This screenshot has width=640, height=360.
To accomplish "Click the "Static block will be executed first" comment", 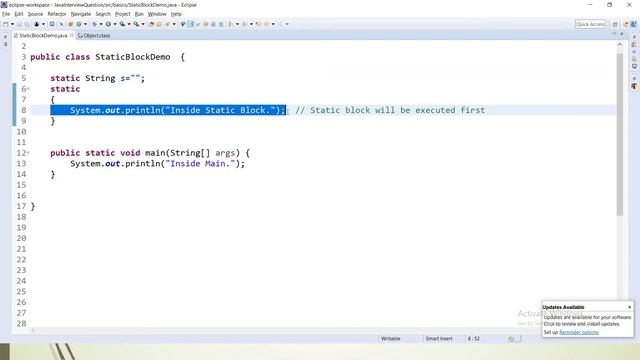I will pyautogui.click(x=390, y=110).
